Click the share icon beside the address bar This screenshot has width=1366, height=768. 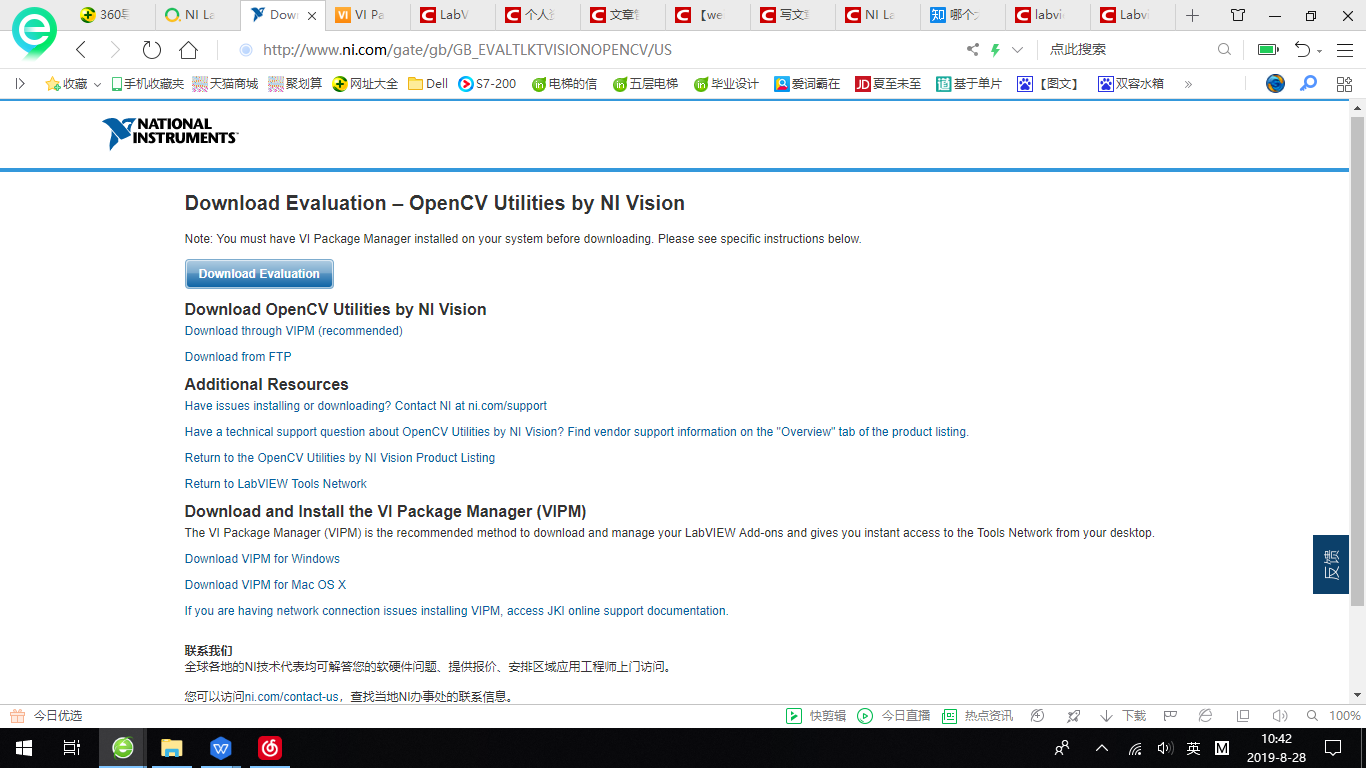pyautogui.click(x=973, y=50)
